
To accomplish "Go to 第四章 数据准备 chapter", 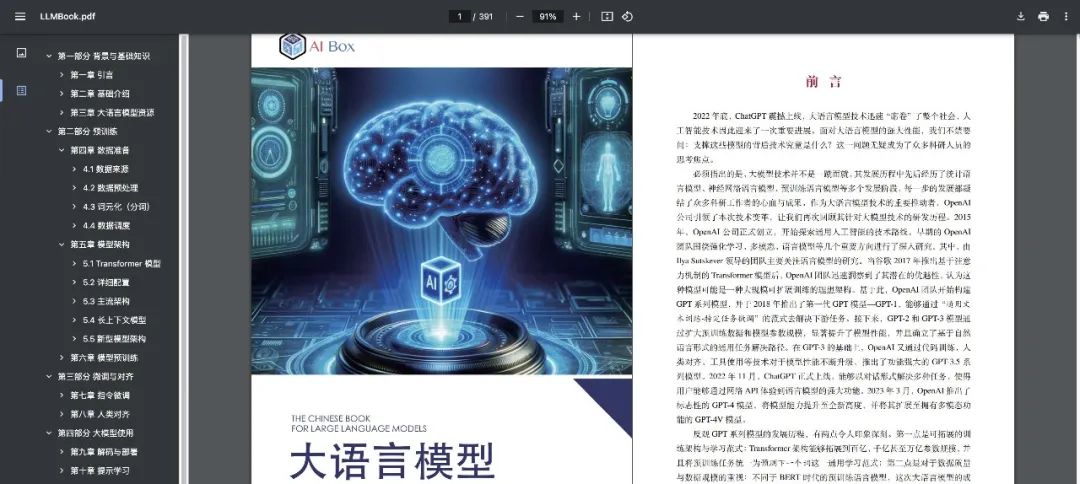I will coord(100,149).
